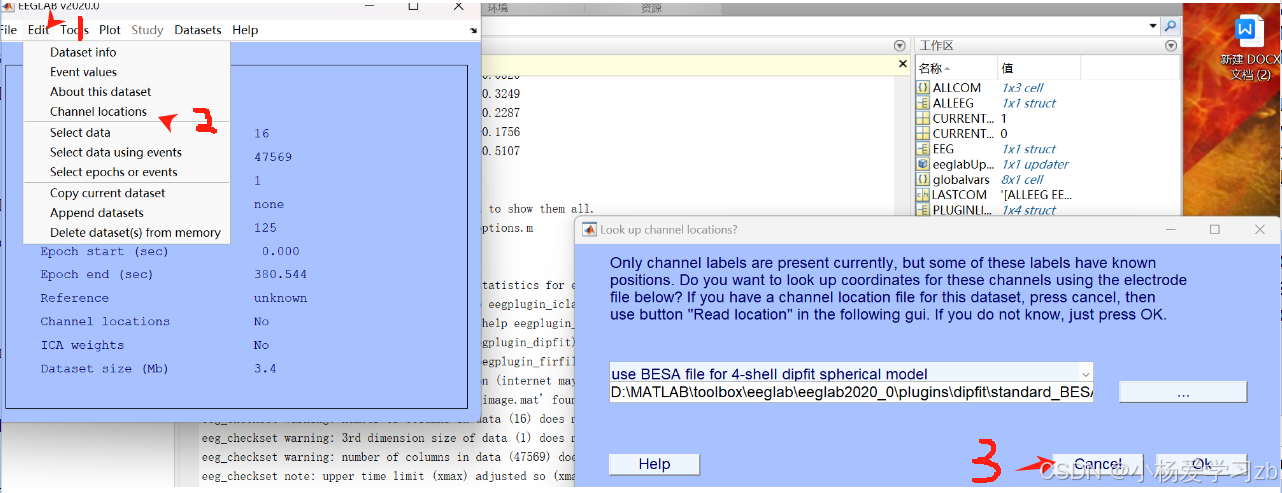1282x493 pixels.
Task: Choose Delete dataset(s) from memory entry
Action: click(x=126, y=233)
